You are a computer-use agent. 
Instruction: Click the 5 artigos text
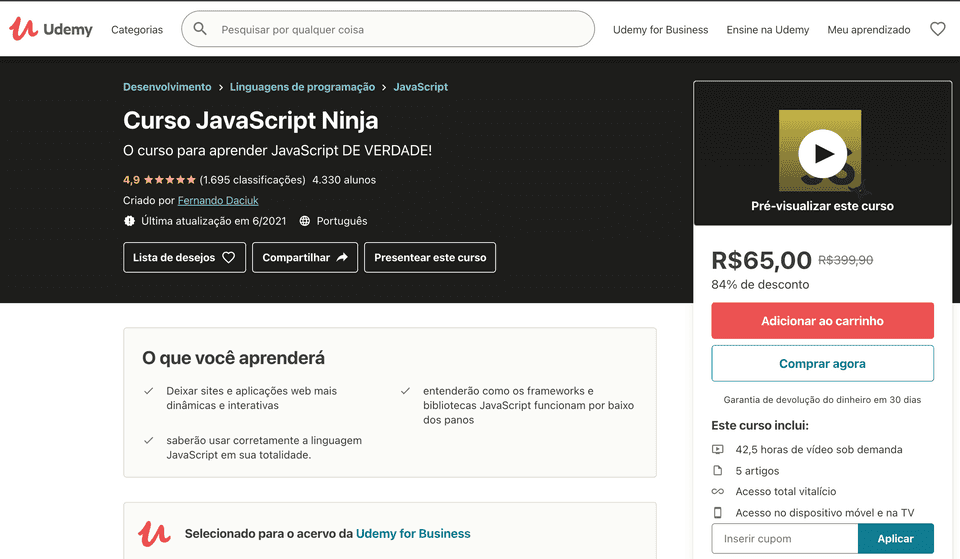point(757,471)
